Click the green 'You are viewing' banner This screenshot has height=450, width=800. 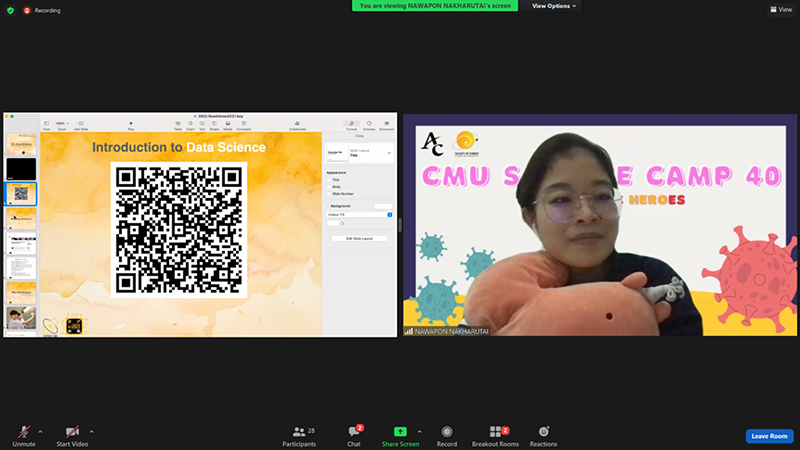click(x=435, y=6)
